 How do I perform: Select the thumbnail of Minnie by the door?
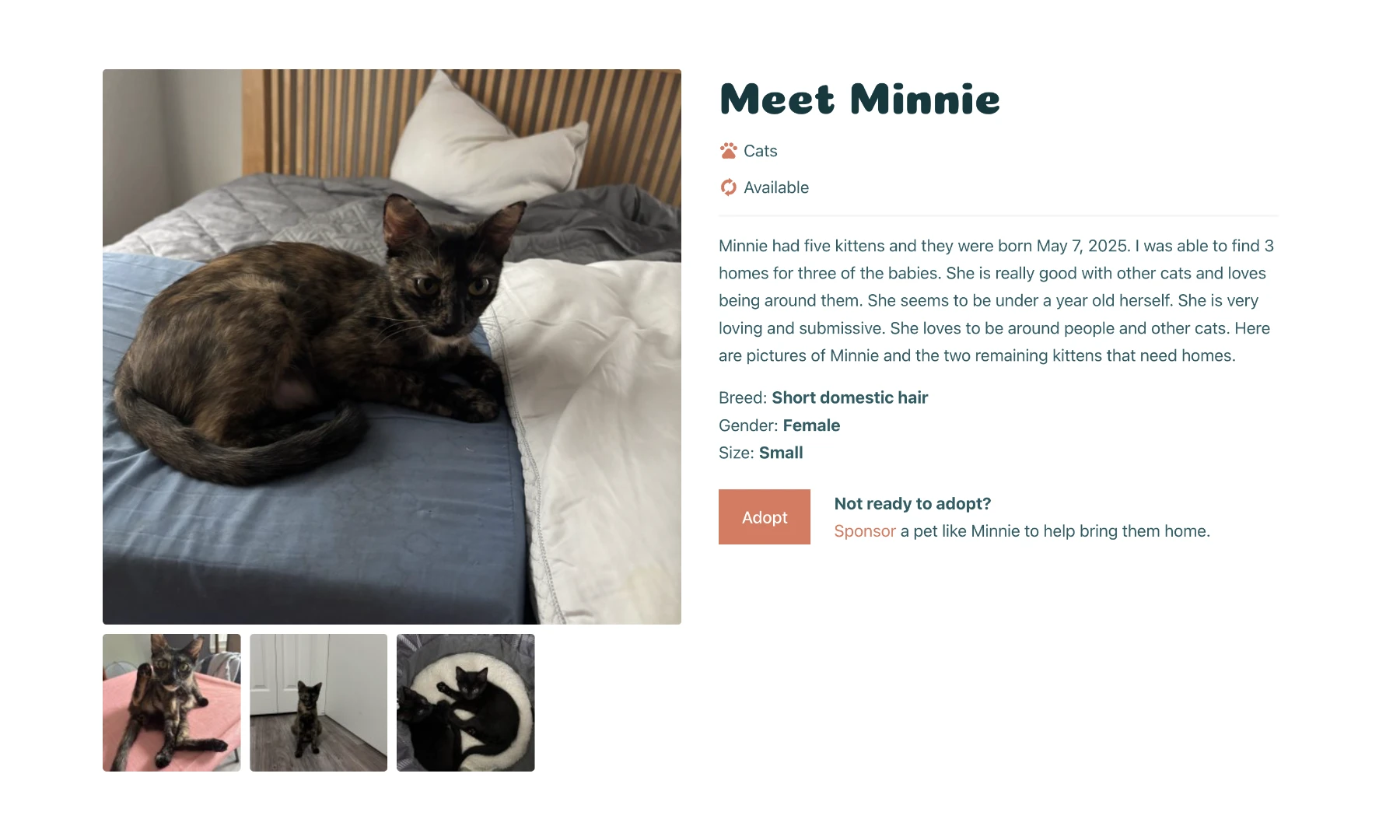[x=318, y=702]
